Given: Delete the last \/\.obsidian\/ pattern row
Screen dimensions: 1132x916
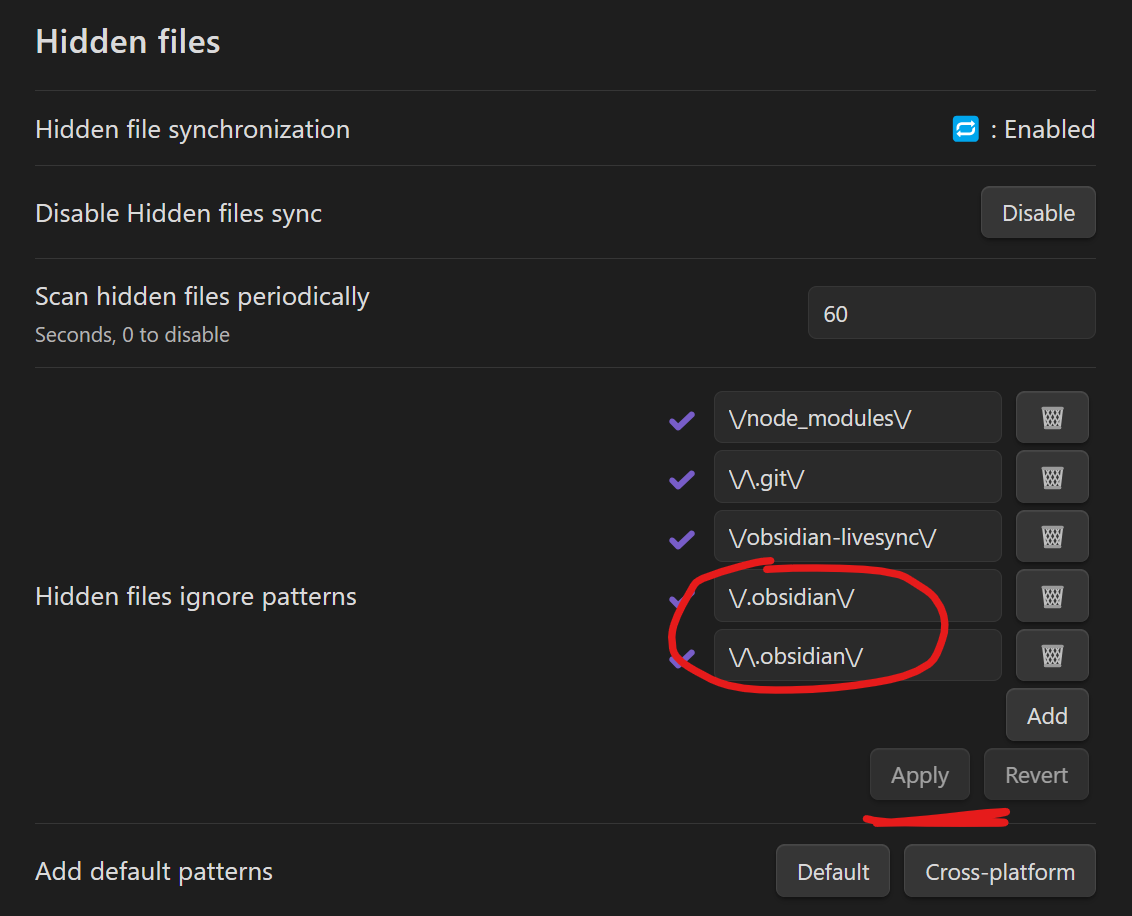Looking at the screenshot, I should tap(1052, 656).
